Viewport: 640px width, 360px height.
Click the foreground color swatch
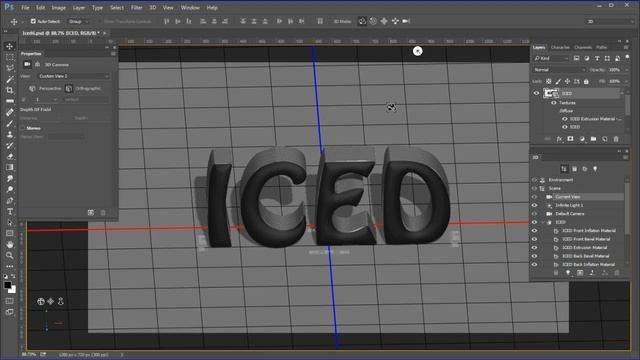click(x=7, y=285)
